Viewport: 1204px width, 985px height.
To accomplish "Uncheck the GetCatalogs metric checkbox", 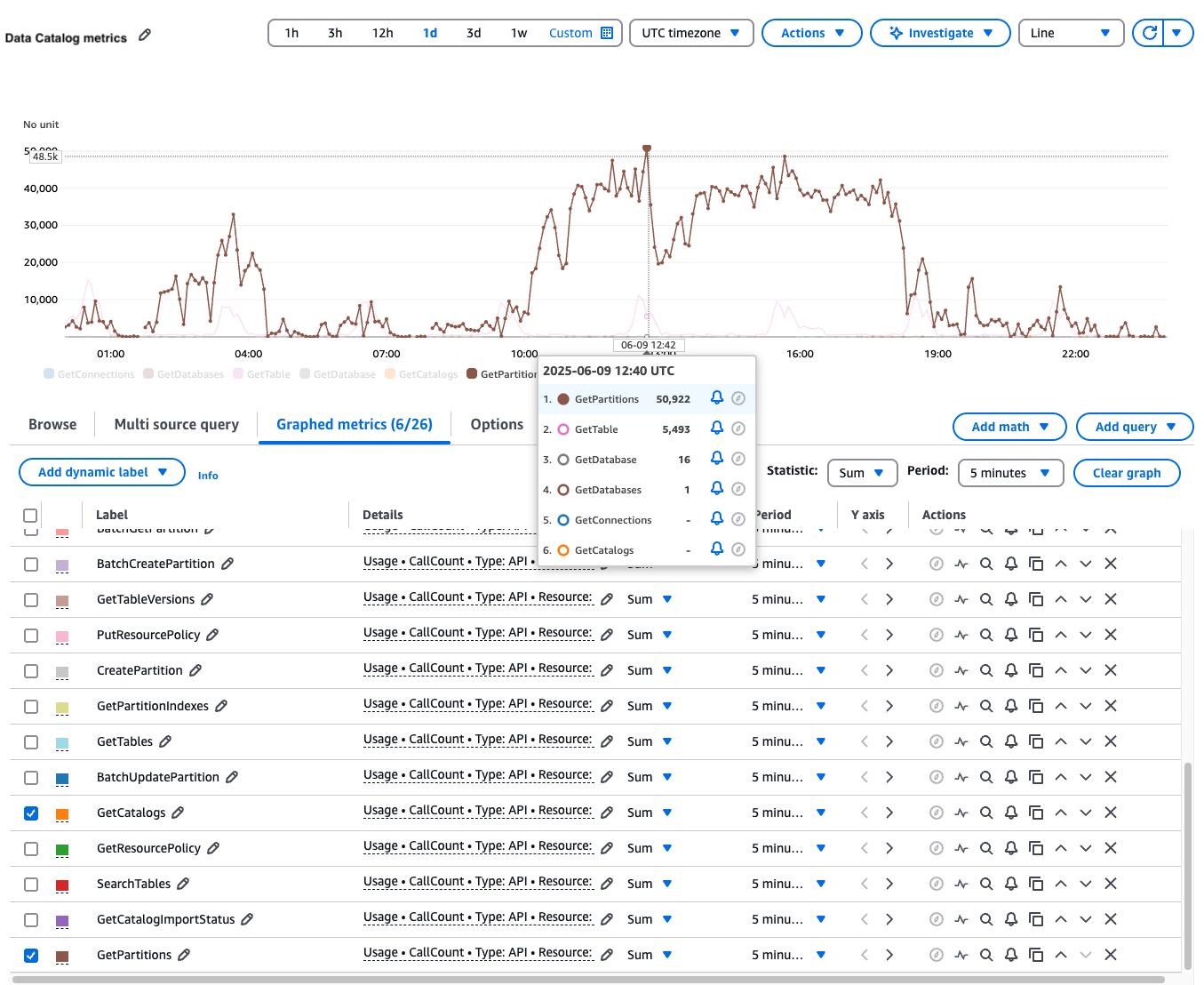I will (x=31, y=813).
